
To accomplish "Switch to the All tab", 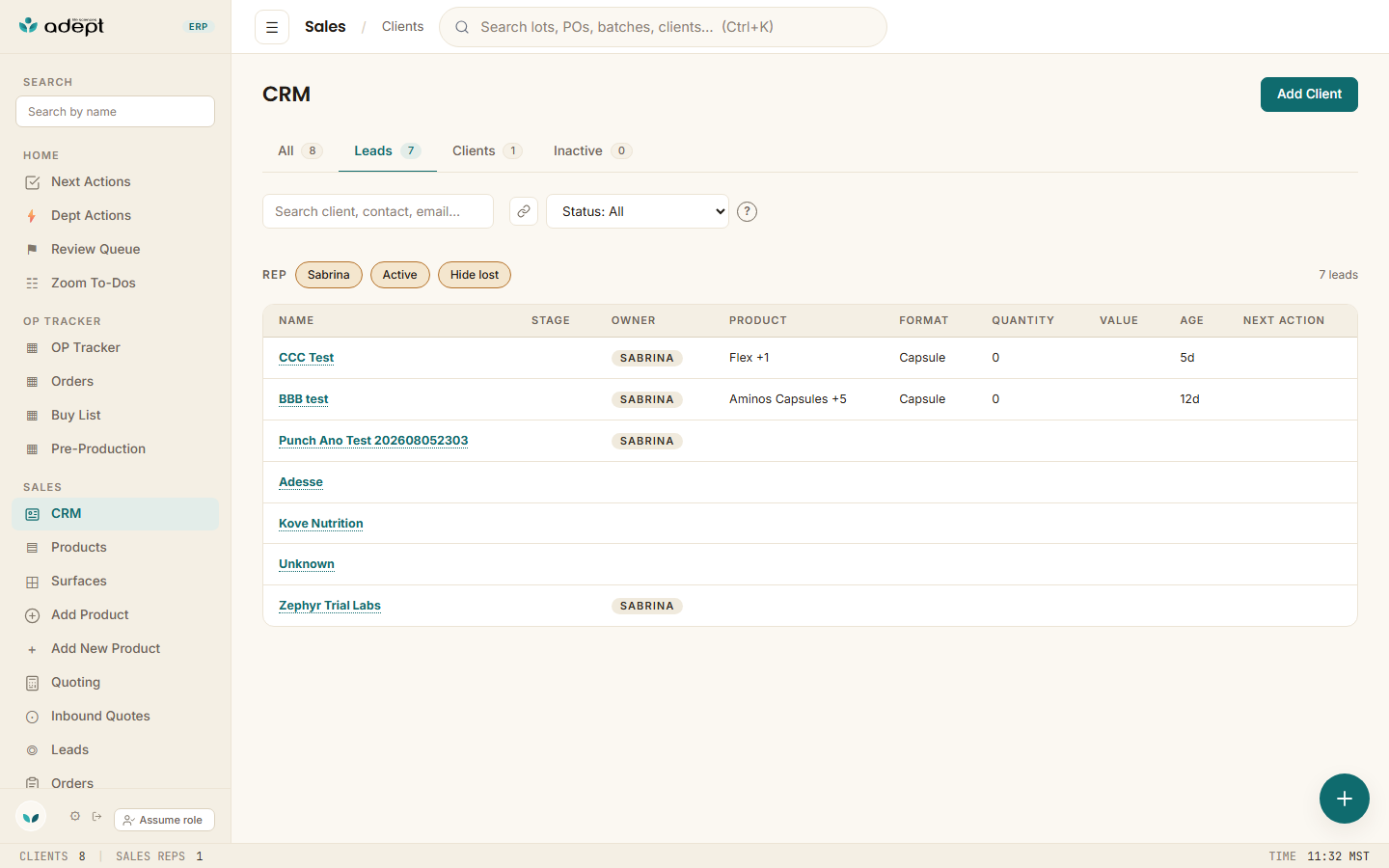I will tap(300, 150).
